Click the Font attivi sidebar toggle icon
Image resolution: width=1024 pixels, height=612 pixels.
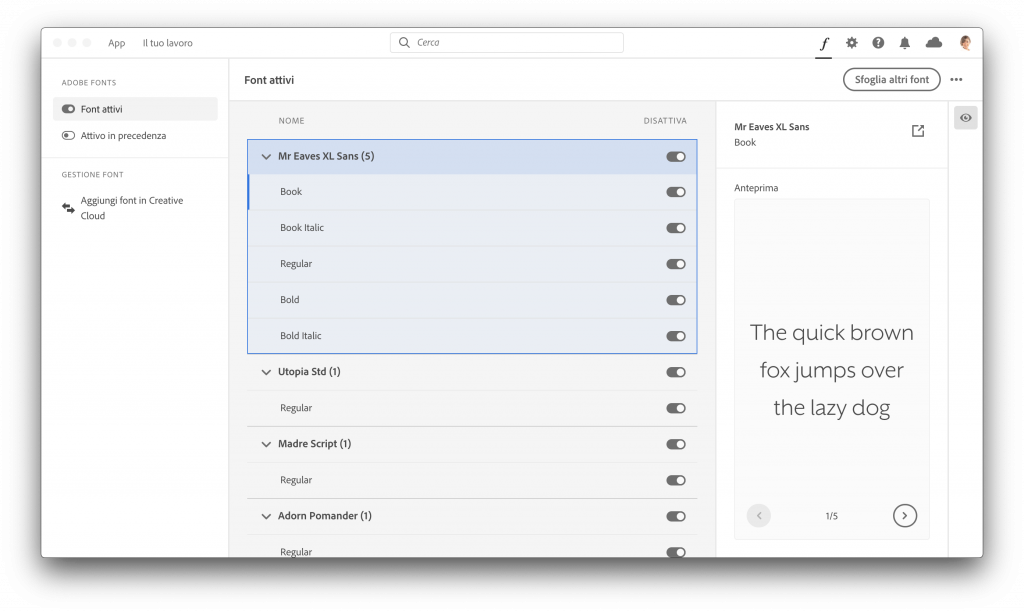[x=69, y=109]
